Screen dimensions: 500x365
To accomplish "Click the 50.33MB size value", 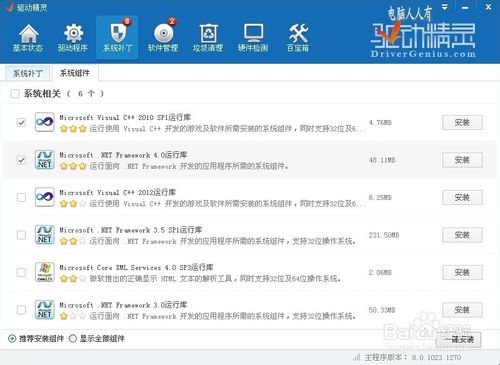I will (x=382, y=310).
